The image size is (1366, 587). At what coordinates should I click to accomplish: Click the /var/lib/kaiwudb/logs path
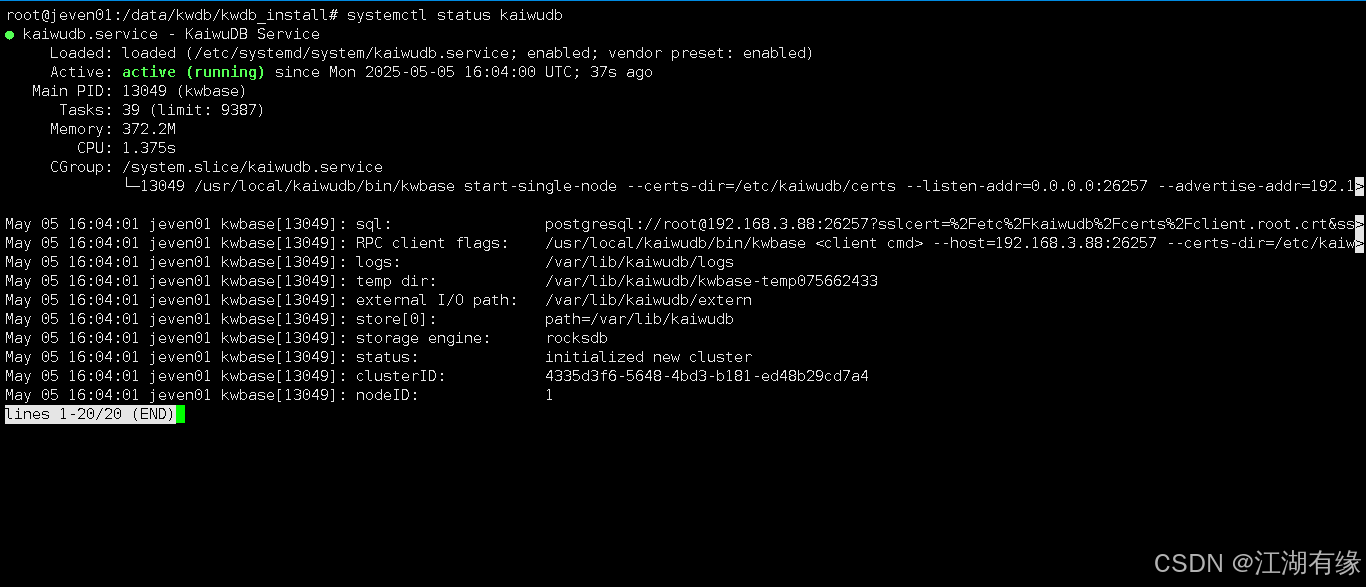click(639, 262)
